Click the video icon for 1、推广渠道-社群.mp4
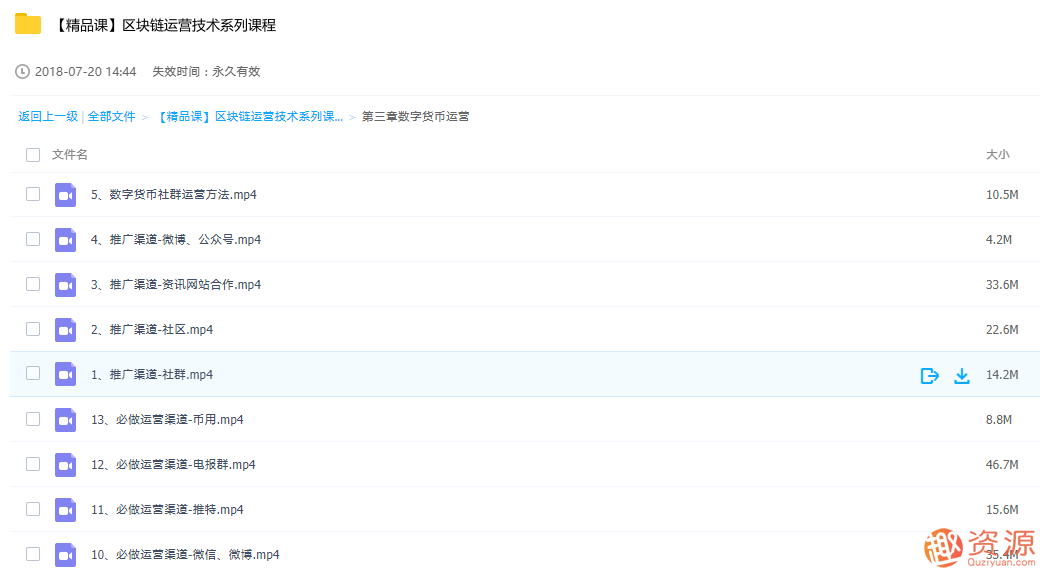1040x571 pixels. click(x=65, y=375)
